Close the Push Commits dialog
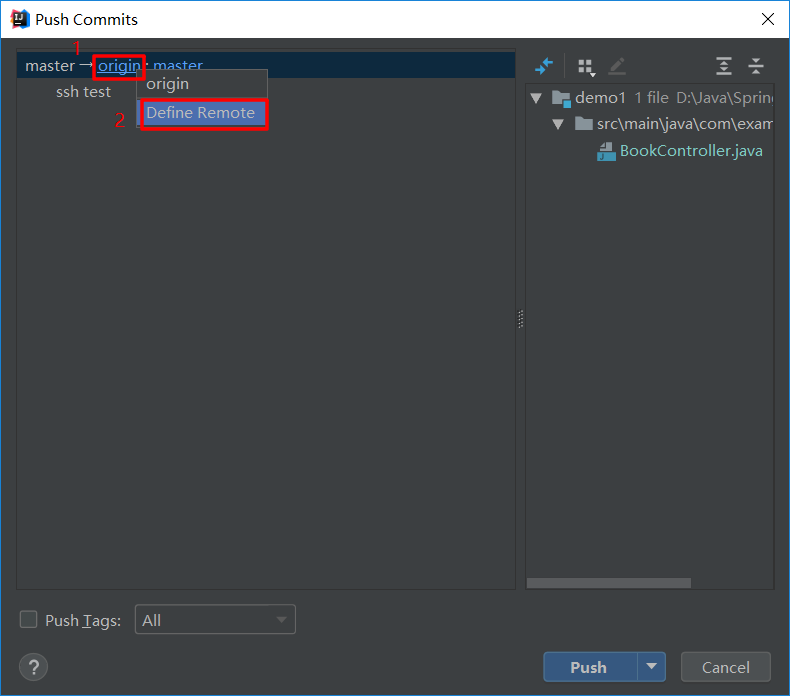This screenshot has width=790, height=696. click(x=767, y=19)
